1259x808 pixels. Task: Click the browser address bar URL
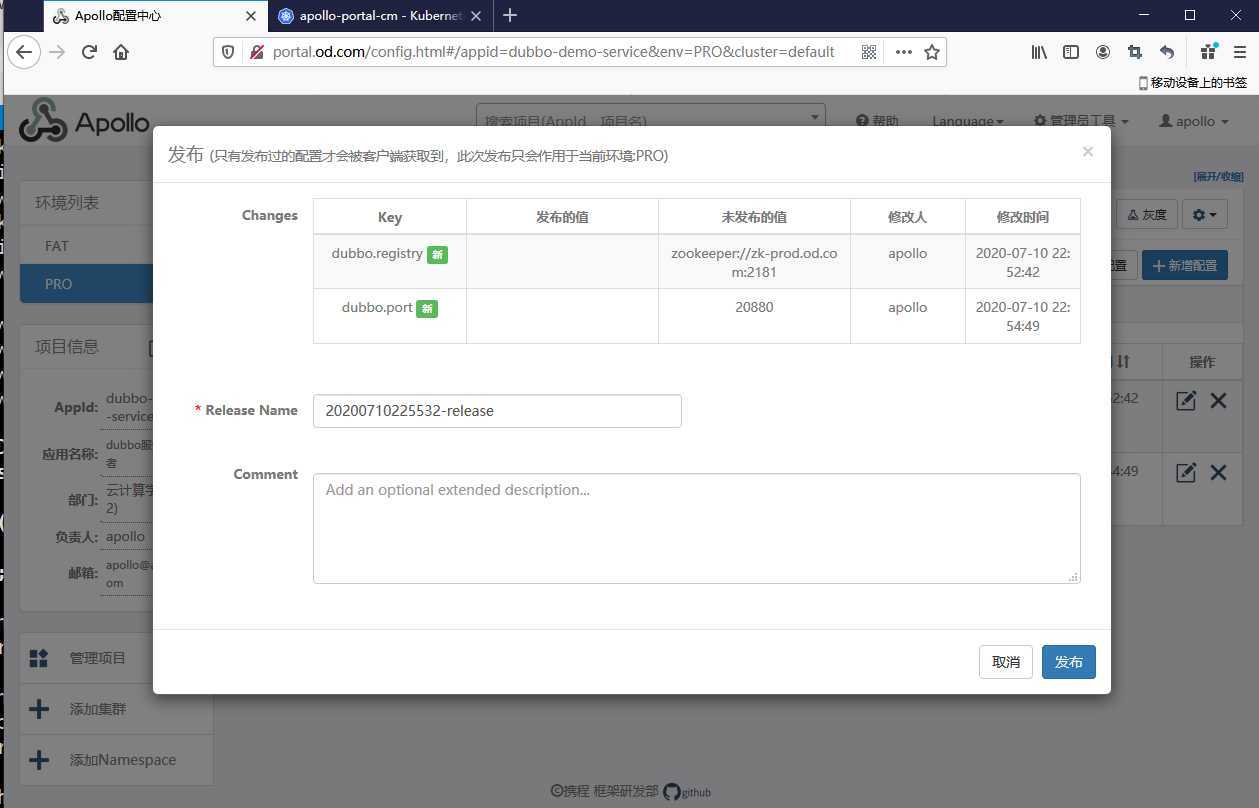[553, 52]
